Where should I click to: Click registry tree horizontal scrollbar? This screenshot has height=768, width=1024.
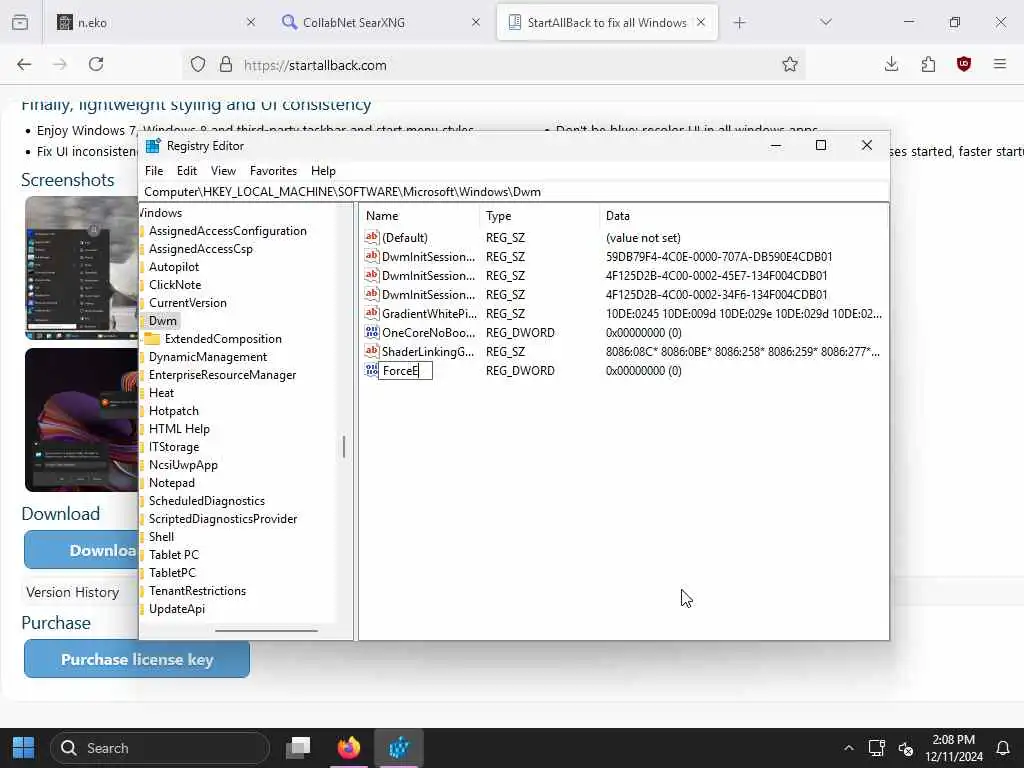click(x=266, y=631)
